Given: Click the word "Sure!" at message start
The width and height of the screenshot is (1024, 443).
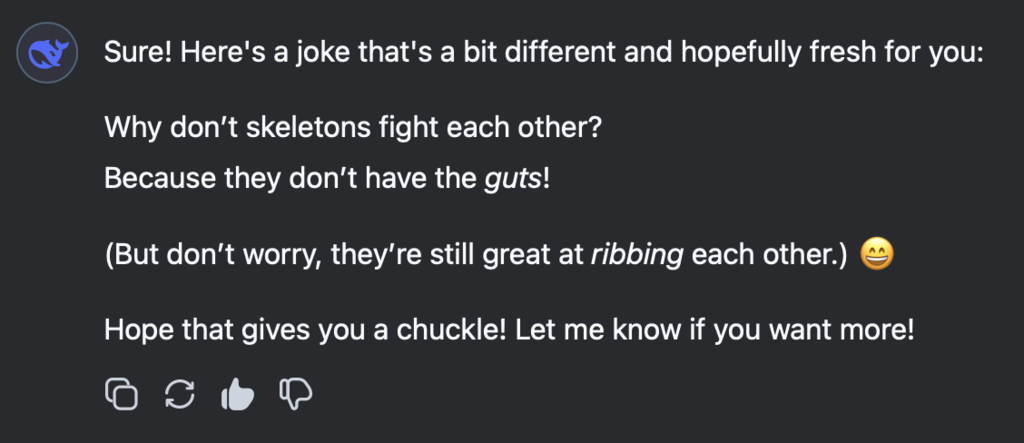Looking at the screenshot, I should [138, 52].
